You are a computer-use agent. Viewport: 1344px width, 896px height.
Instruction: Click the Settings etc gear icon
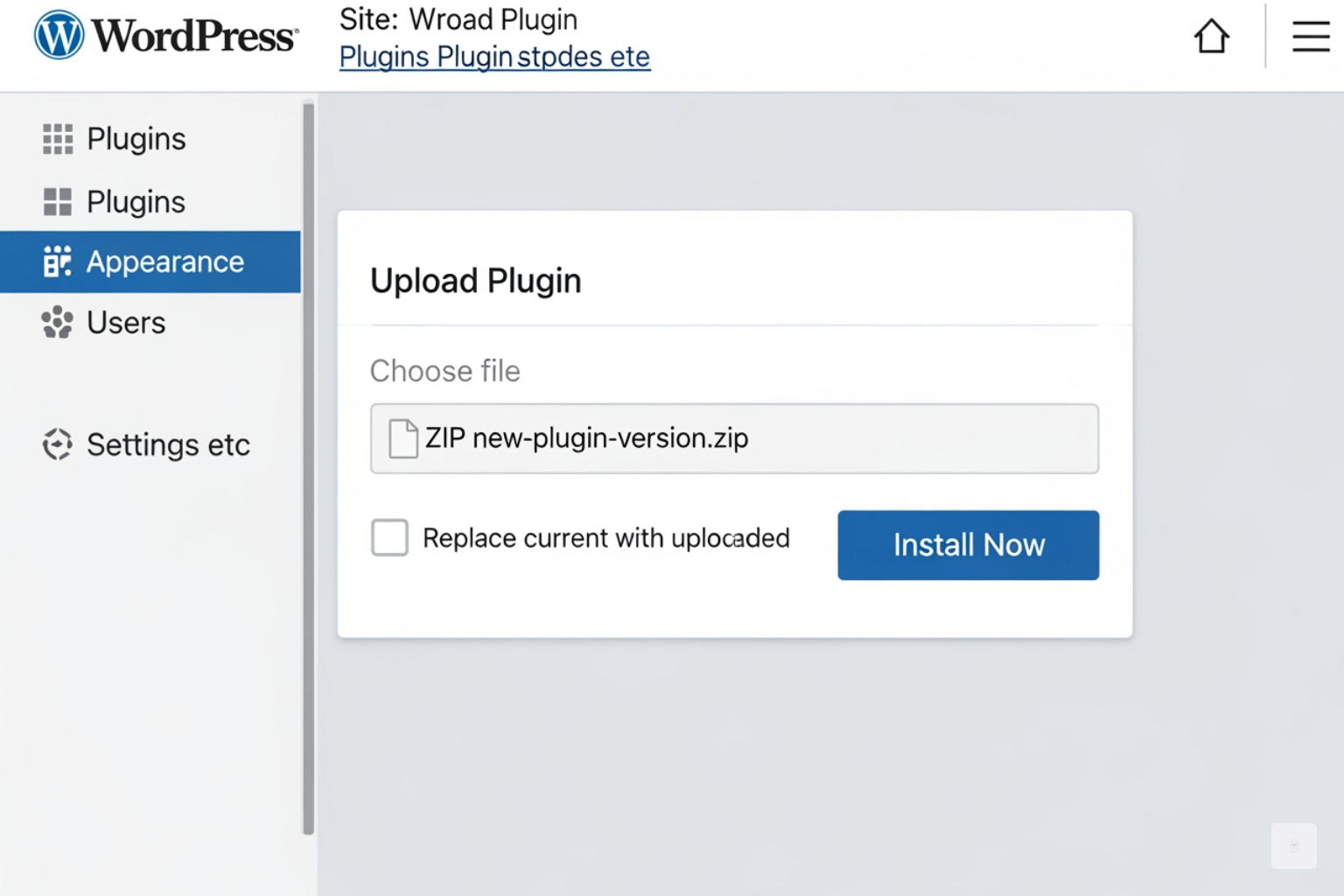pos(58,444)
